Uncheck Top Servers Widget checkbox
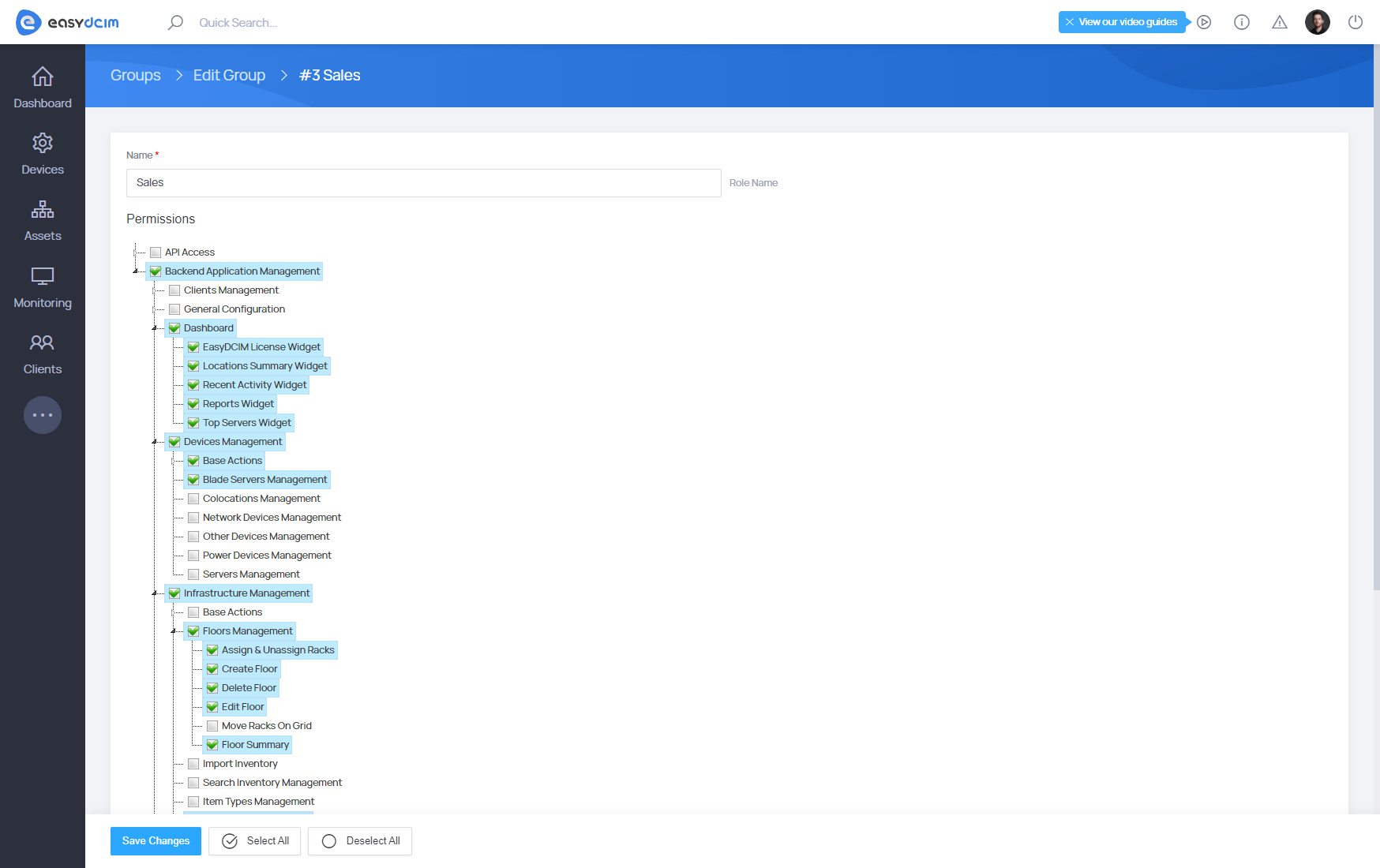The height and width of the screenshot is (868, 1380). 193,423
